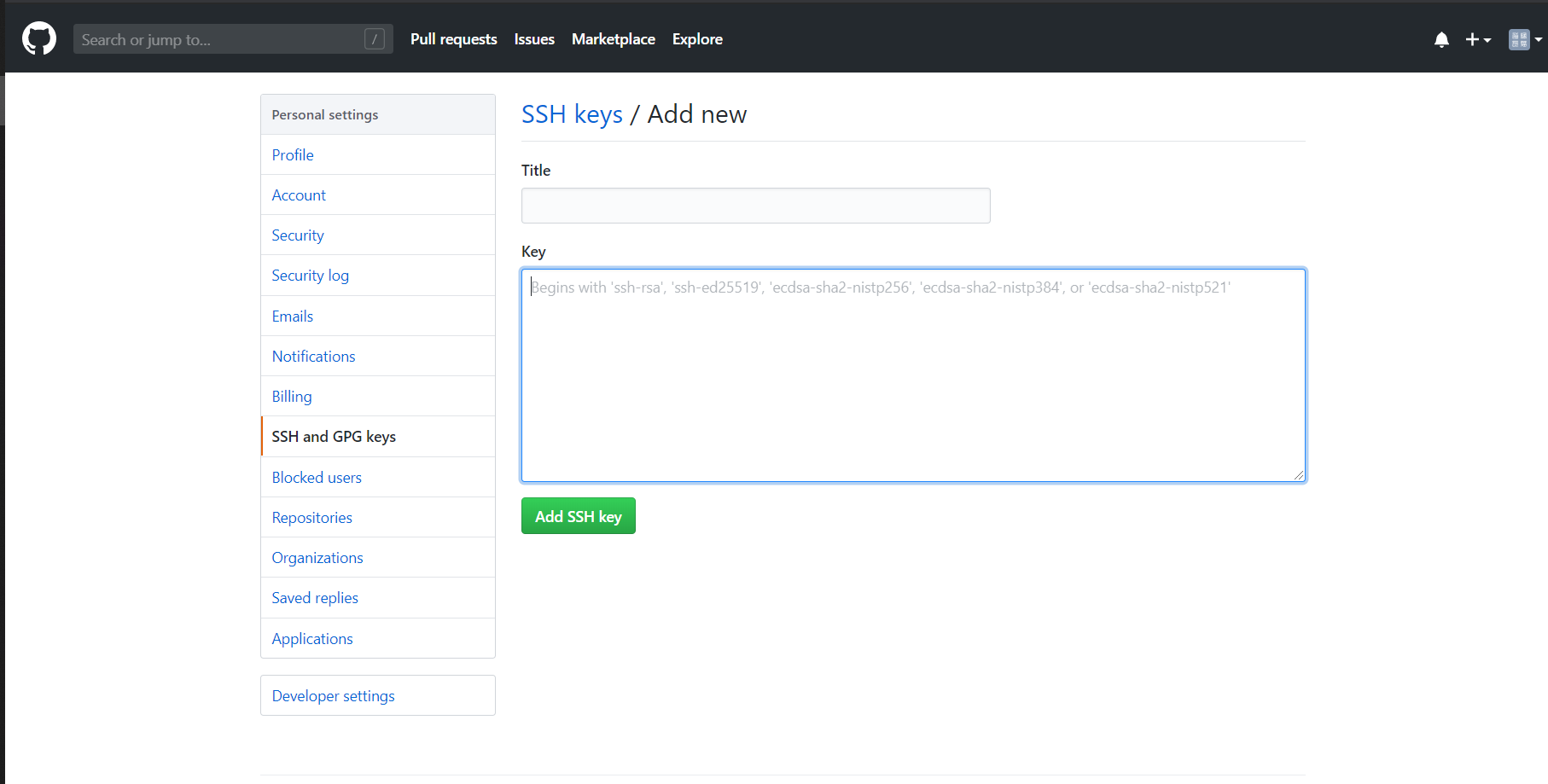Expand the plus create-new dropdown
The width and height of the screenshot is (1548, 784).
(x=1477, y=40)
